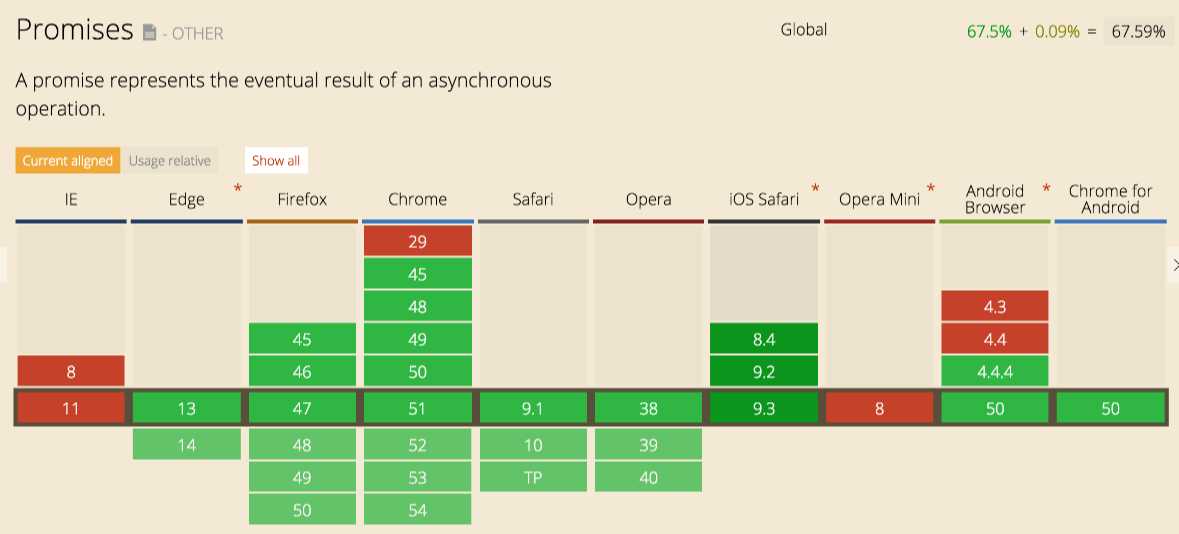Open the Global usage region selector
This screenshot has height=534, width=1179.
click(803, 30)
